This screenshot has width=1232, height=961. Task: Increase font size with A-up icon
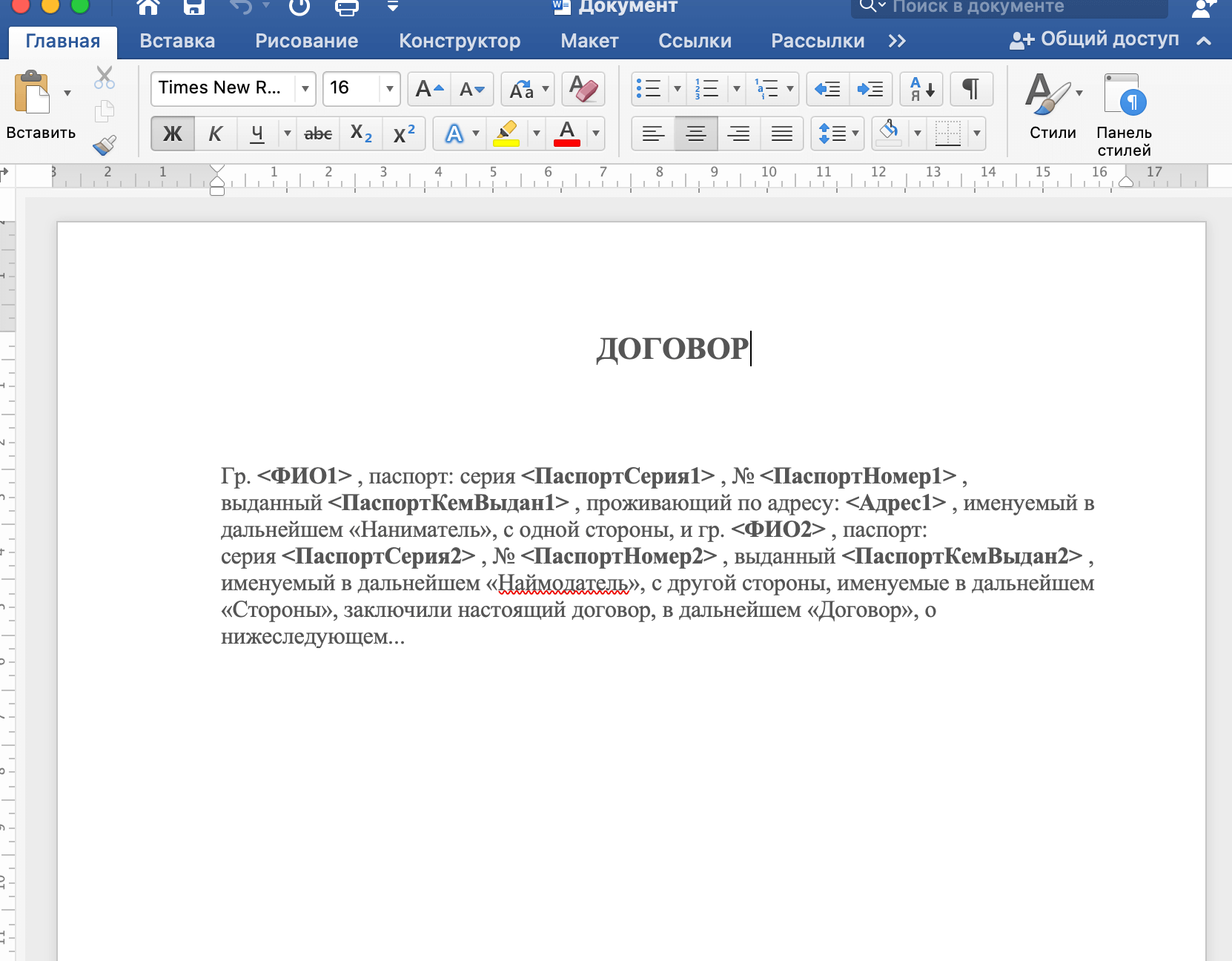(429, 89)
